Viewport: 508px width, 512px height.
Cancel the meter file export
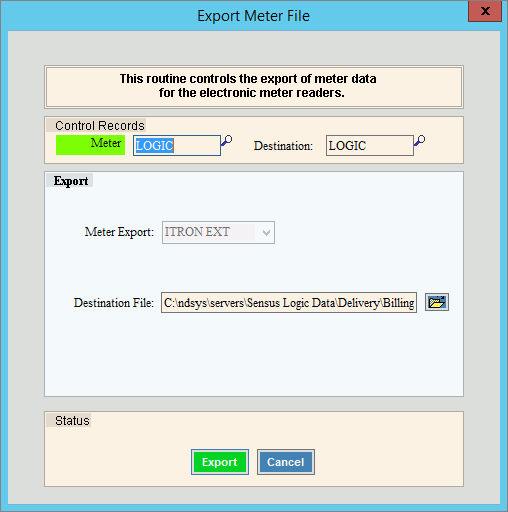pos(286,462)
